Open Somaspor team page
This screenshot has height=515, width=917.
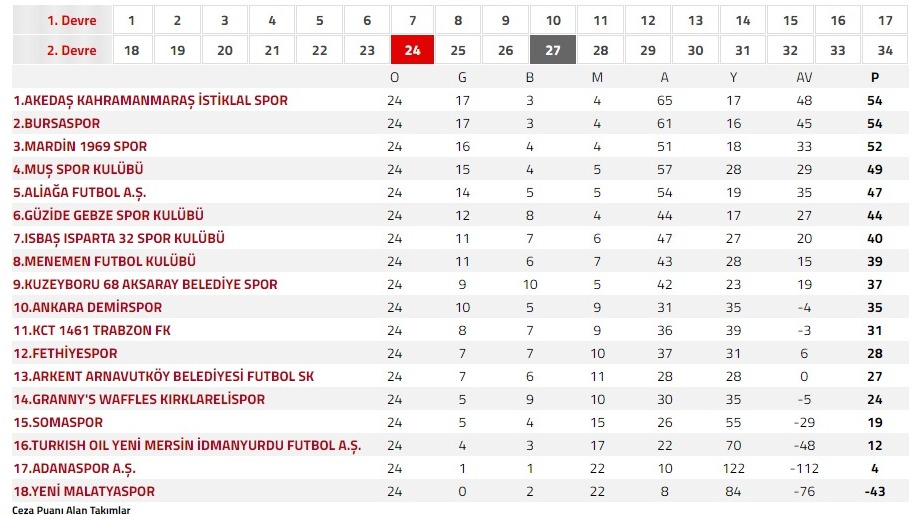(58, 422)
